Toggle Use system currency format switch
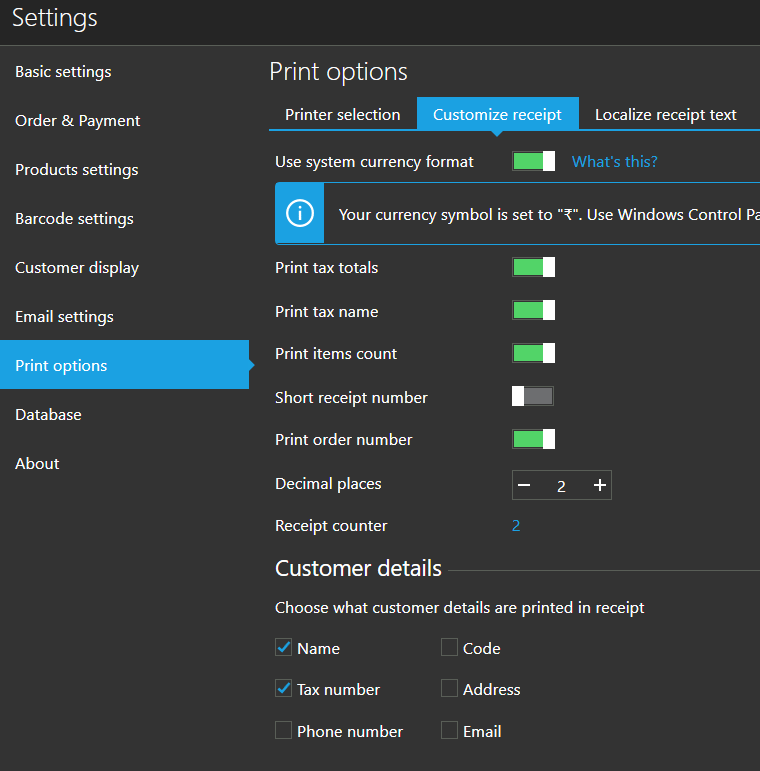This screenshot has height=771, width=760. pyautogui.click(x=533, y=162)
